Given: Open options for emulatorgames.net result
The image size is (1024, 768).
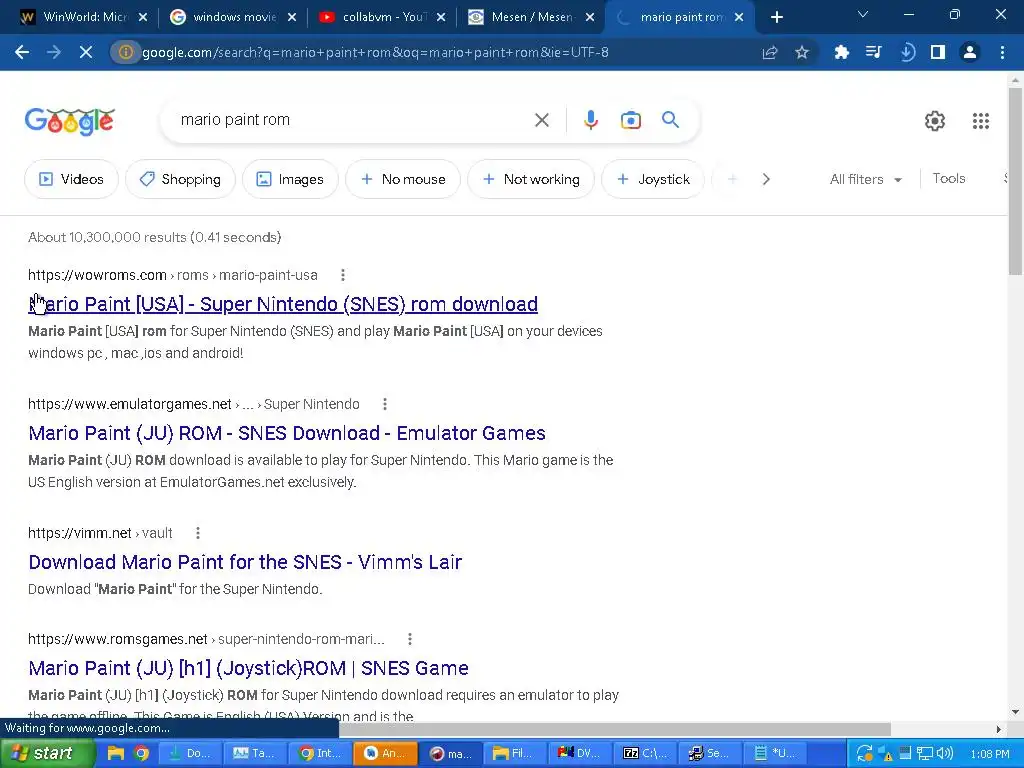Looking at the screenshot, I should pos(385,404).
